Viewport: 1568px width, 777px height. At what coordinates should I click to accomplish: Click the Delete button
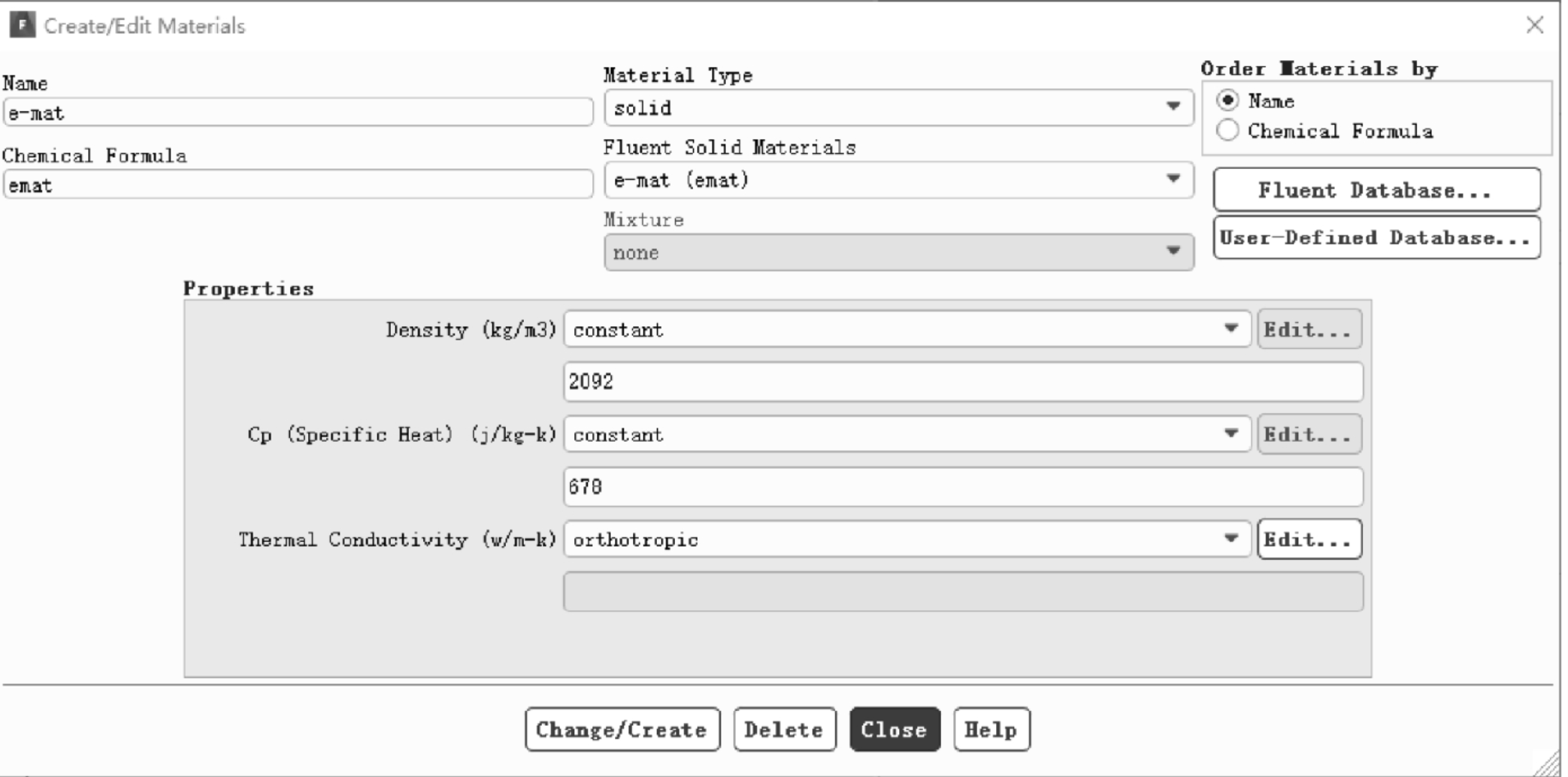(784, 729)
